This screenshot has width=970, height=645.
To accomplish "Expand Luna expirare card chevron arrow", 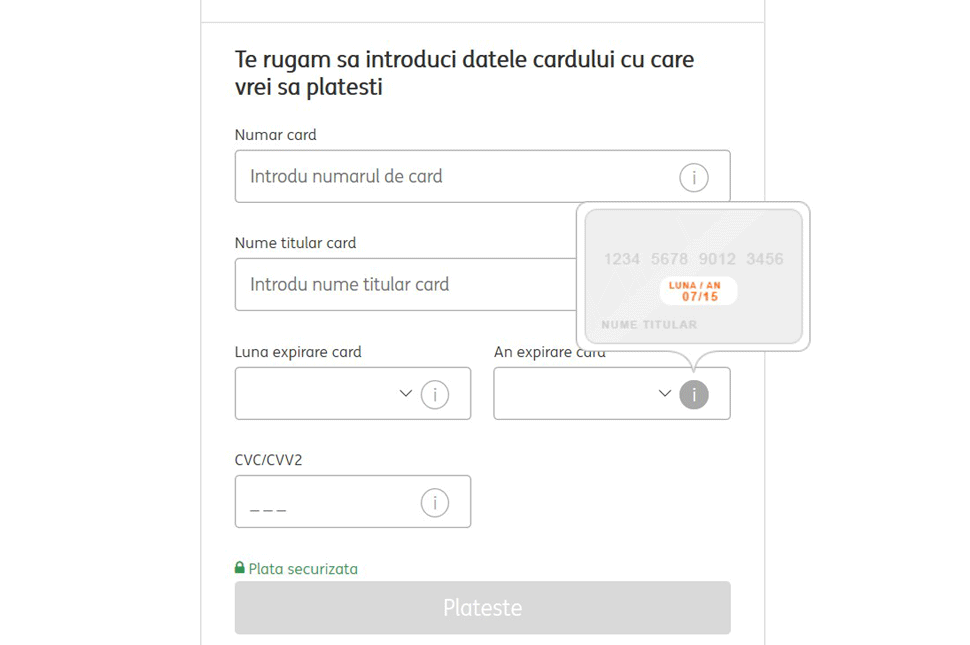I will (405, 393).
